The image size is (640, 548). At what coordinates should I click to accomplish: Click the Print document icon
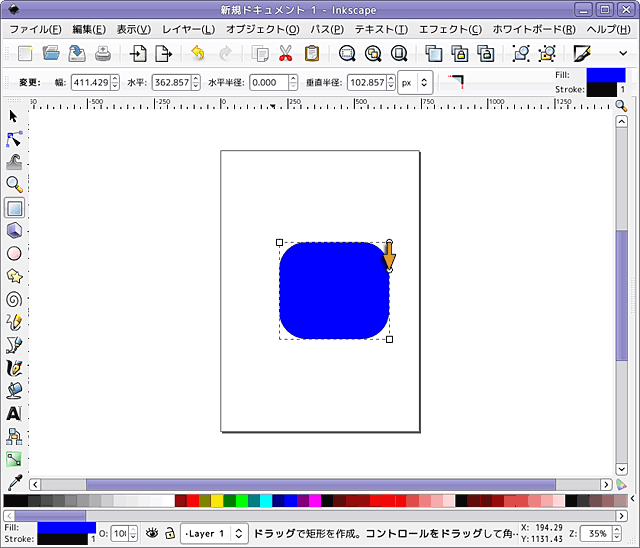point(103,54)
